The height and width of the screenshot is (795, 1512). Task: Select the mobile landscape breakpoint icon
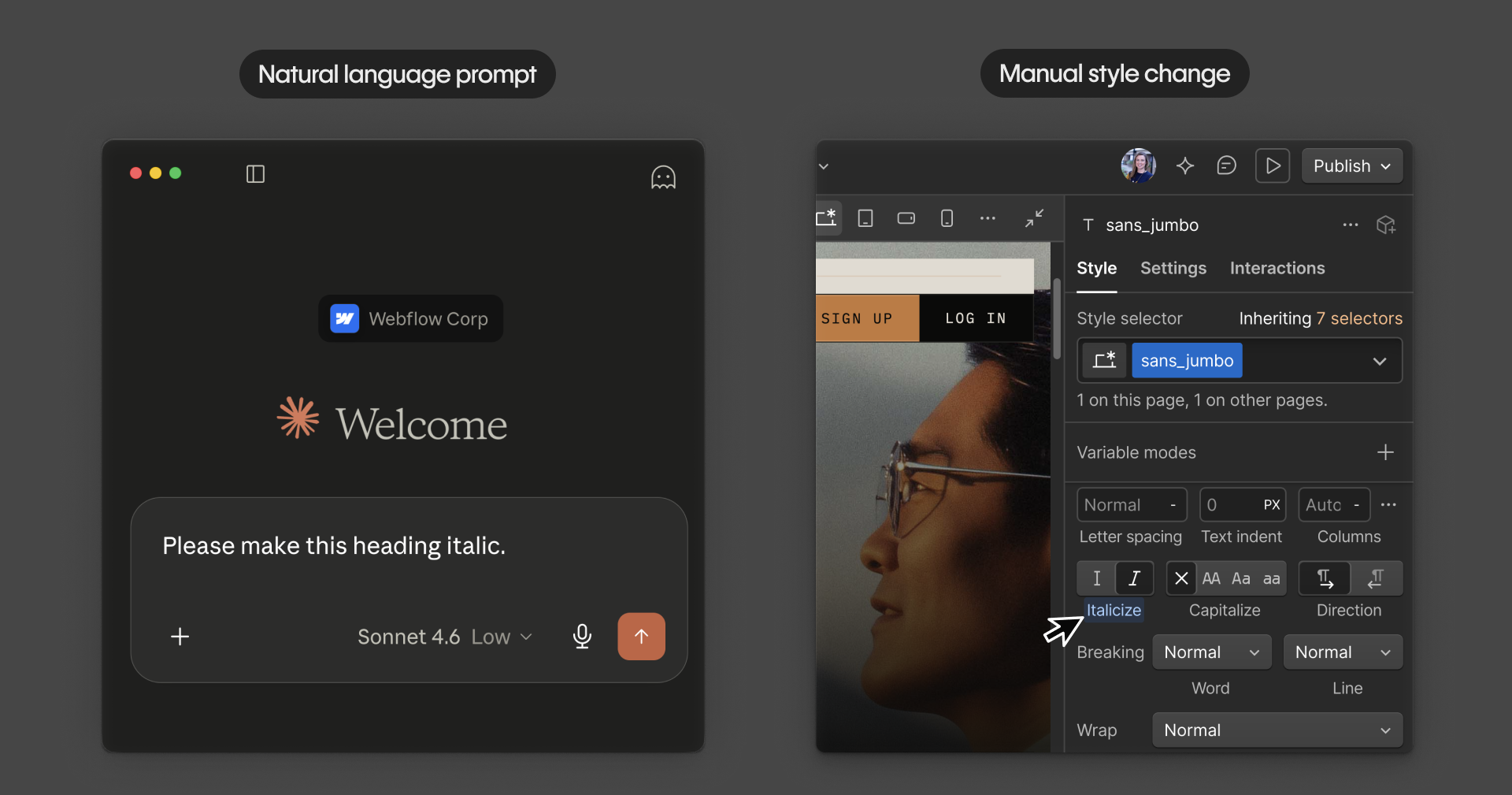(x=906, y=218)
